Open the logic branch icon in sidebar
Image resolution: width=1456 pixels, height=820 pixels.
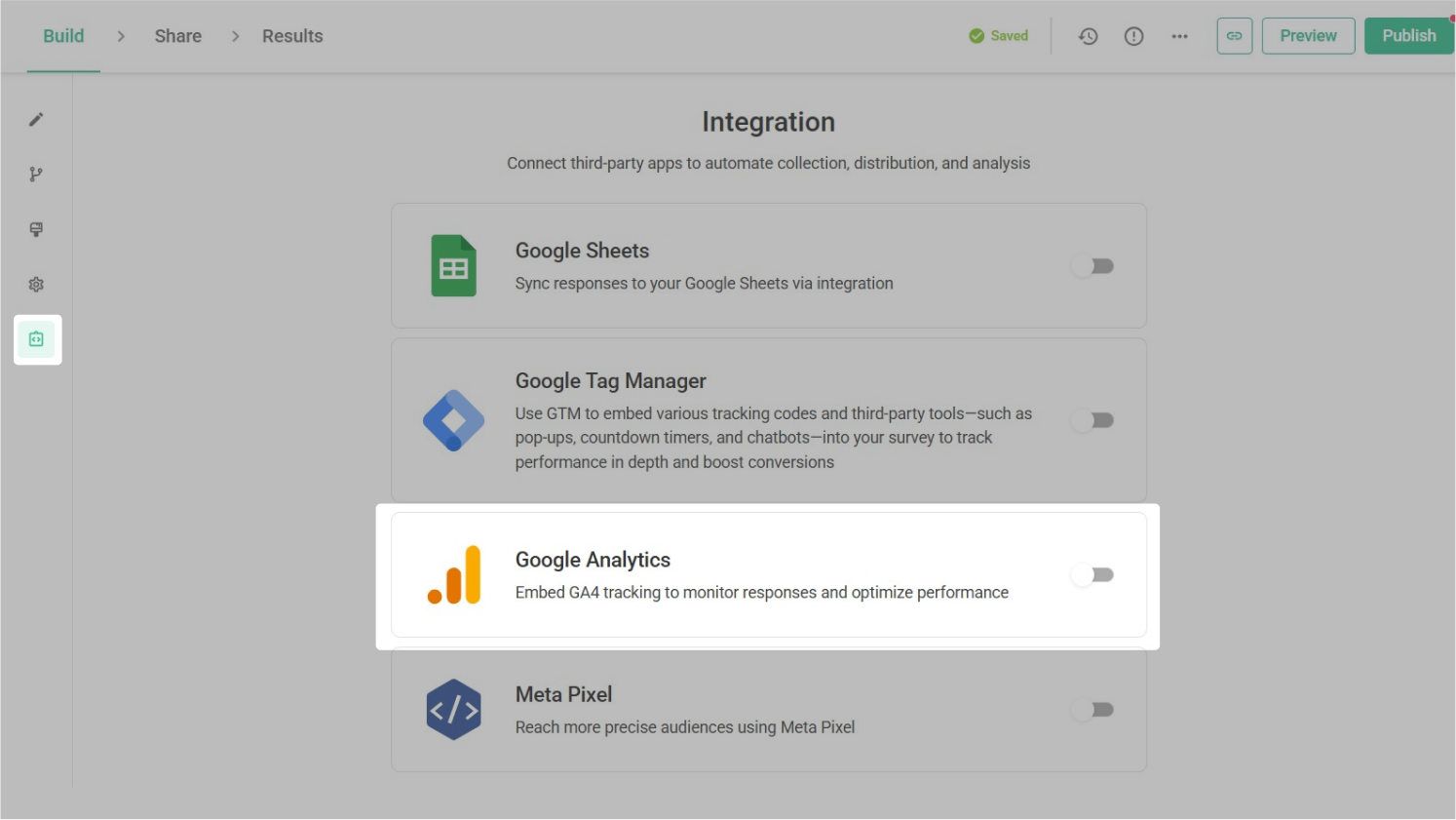pyautogui.click(x=36, y=175)
